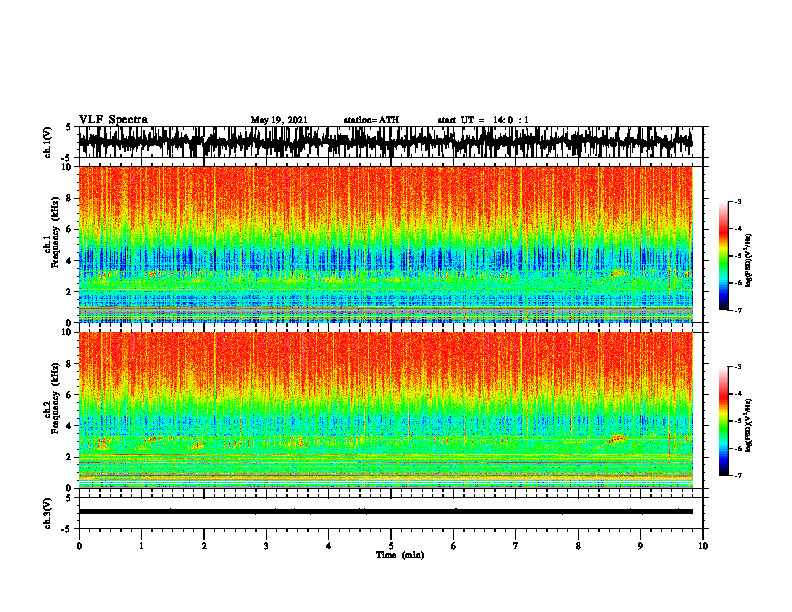Click the "-3" label on ch.1 color scale
Viewport: 792px width, 612px height.
pos(738,202)
